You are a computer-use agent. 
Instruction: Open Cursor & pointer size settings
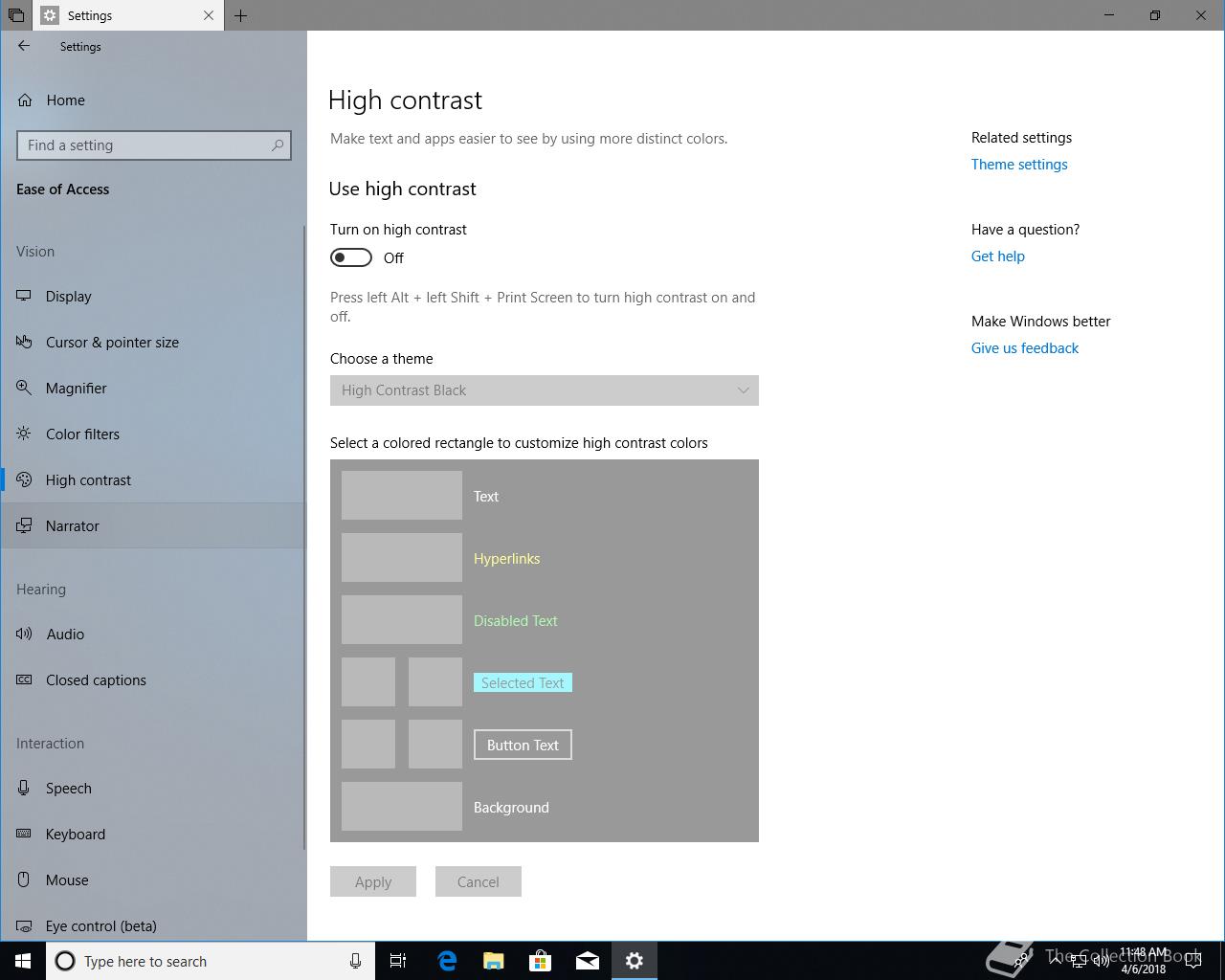point(153,342)
